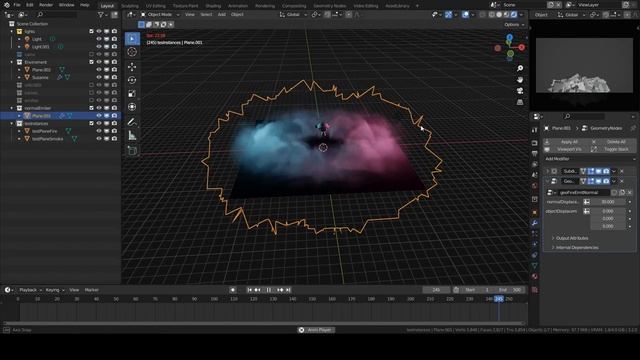Open the Add Modifier dropdown

pyautogui.click(x=590, y=159)
